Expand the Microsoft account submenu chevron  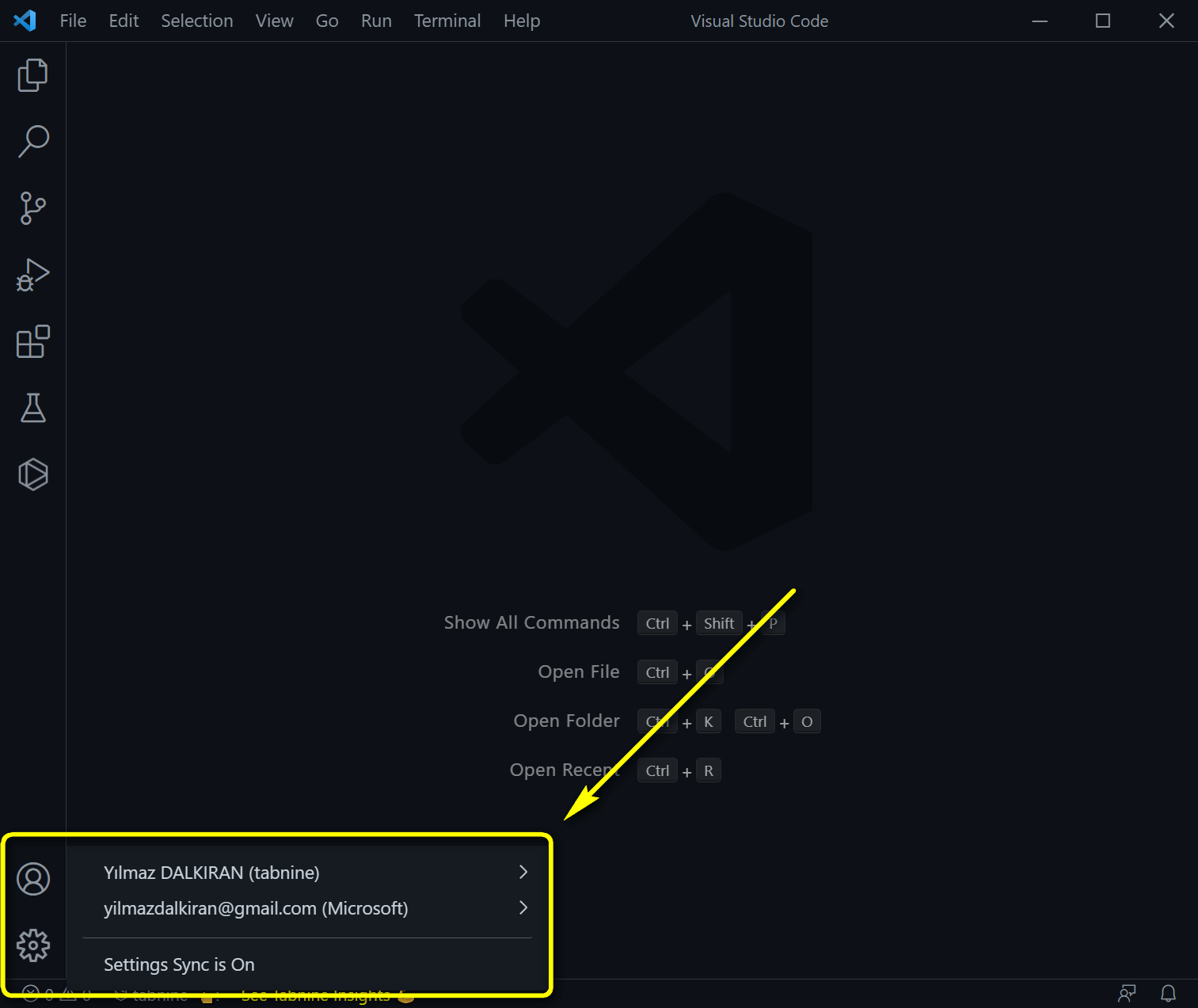pyautogui.click(x=523, y=907)
